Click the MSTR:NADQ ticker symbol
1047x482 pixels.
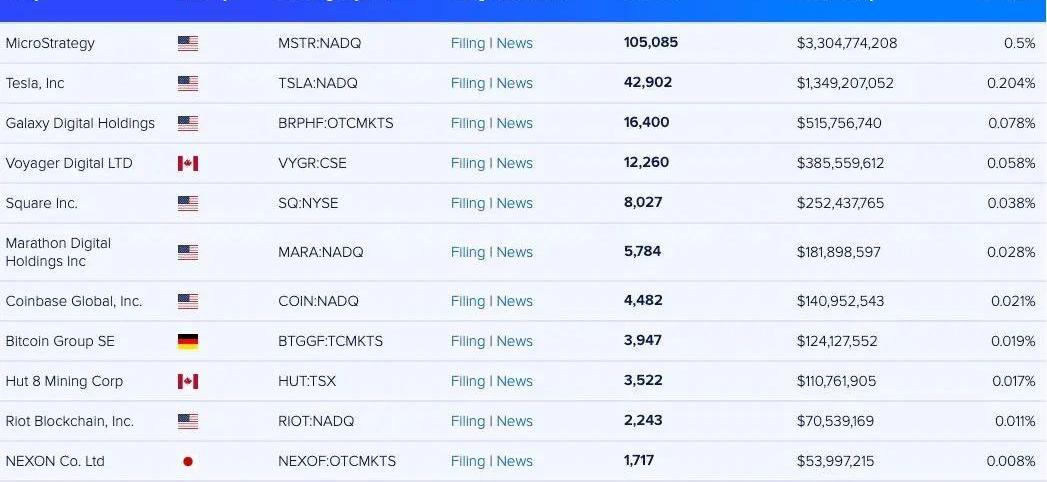pos(319,43)
